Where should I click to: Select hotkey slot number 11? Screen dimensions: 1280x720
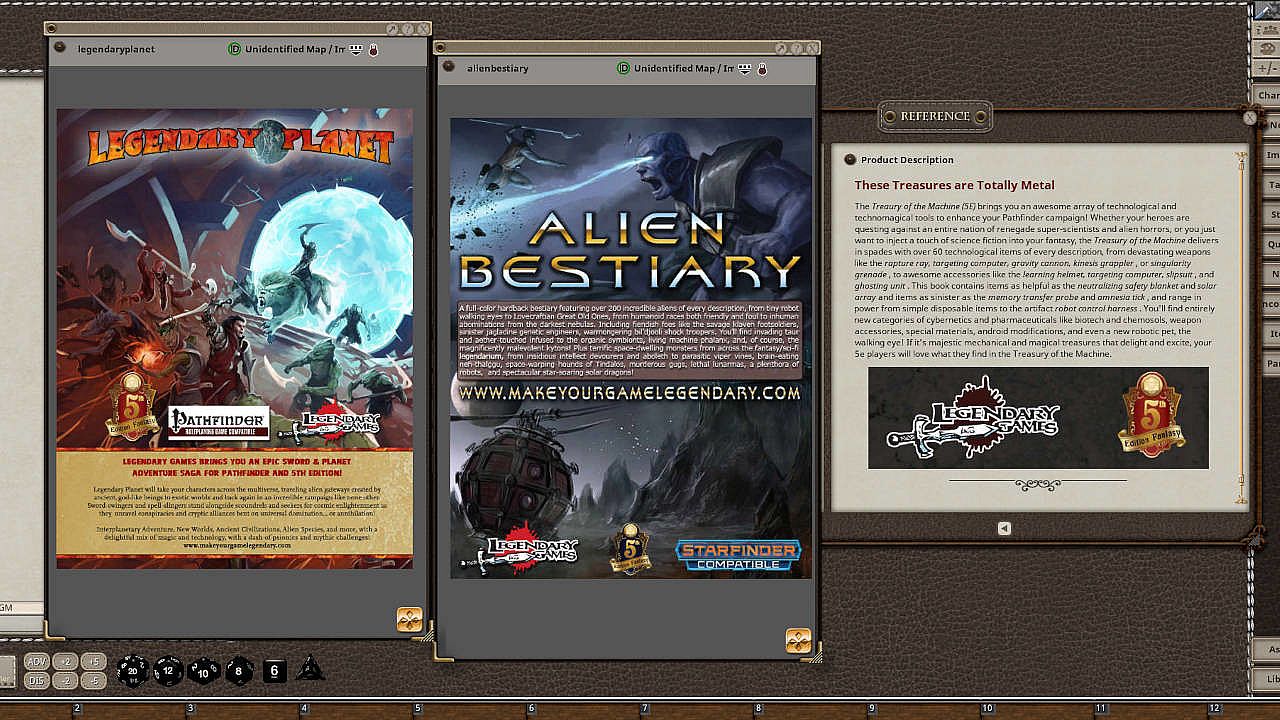click(1100, 708)
